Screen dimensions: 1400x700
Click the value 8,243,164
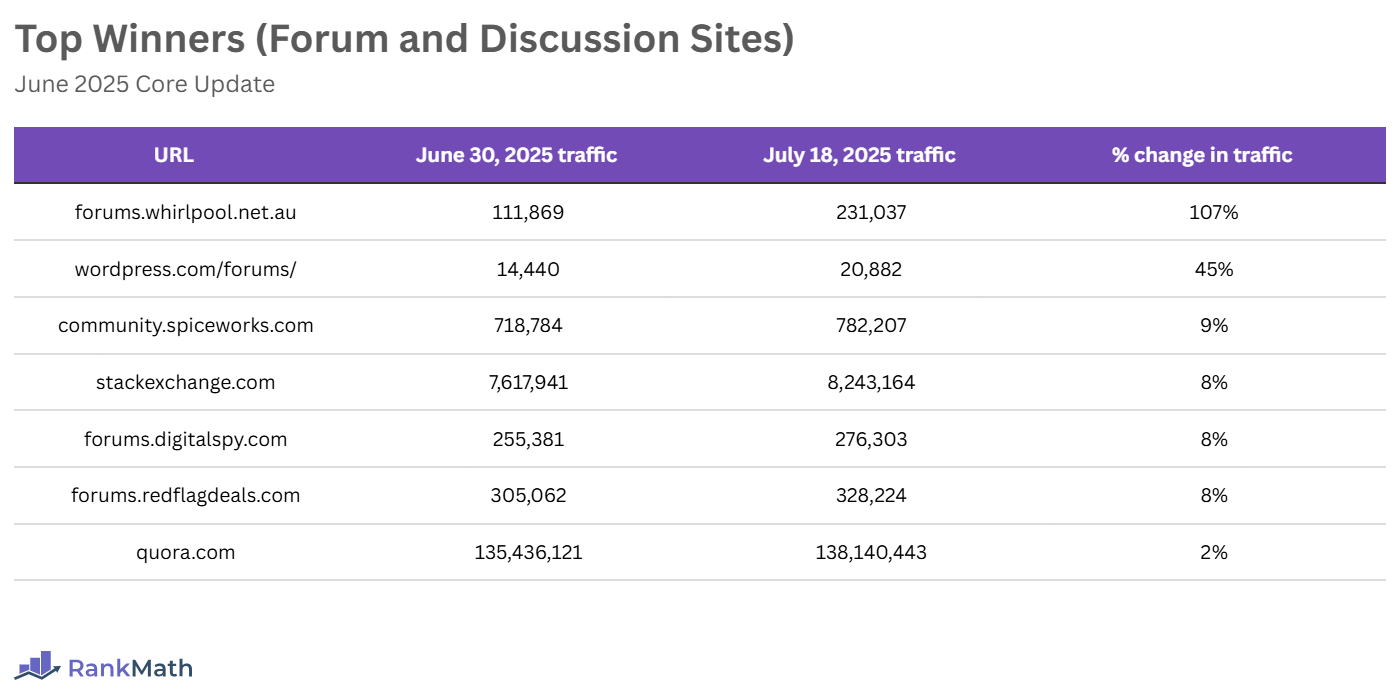(871, 382)
